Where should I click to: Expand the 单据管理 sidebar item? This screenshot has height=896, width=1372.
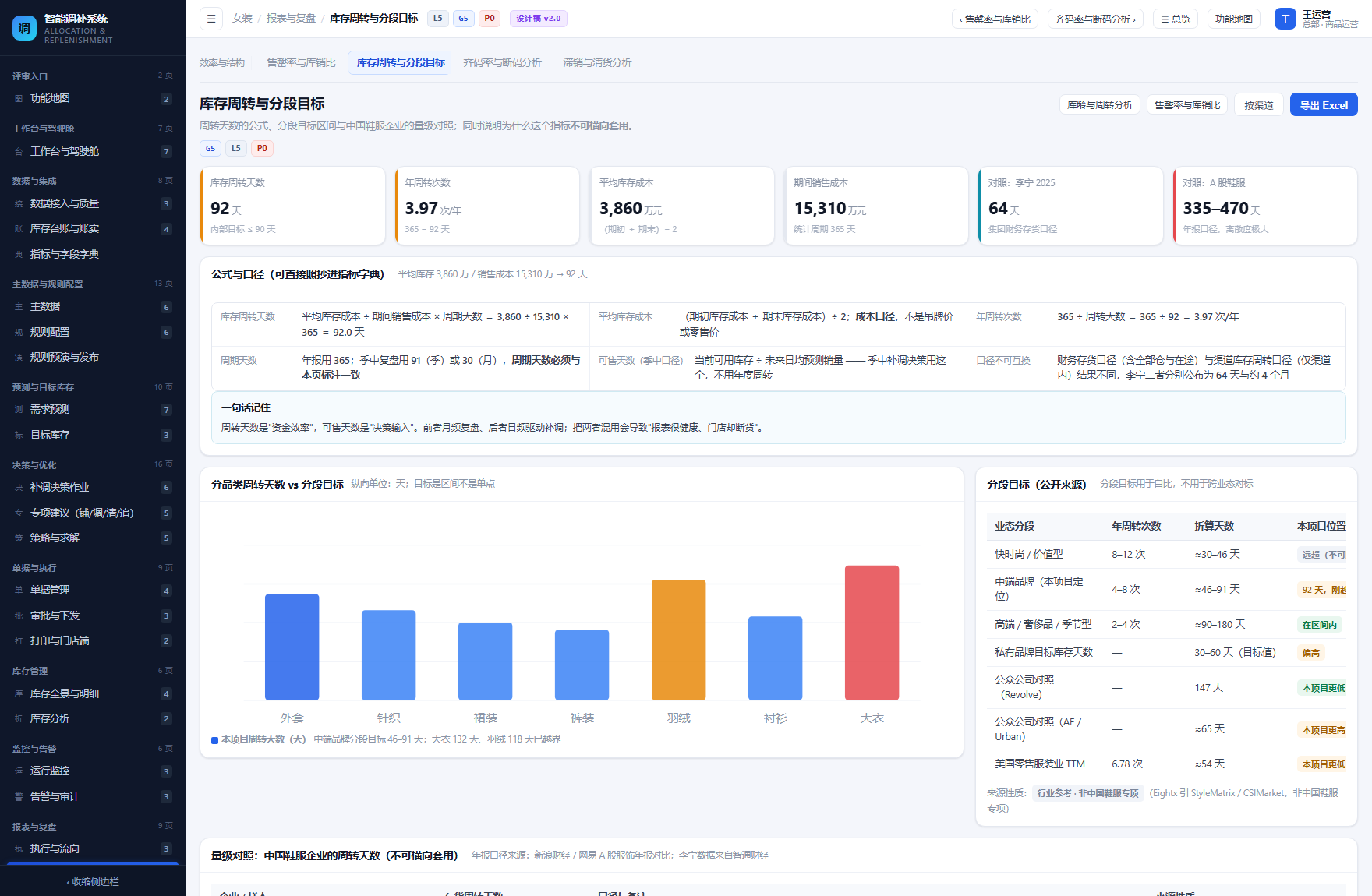93,591
